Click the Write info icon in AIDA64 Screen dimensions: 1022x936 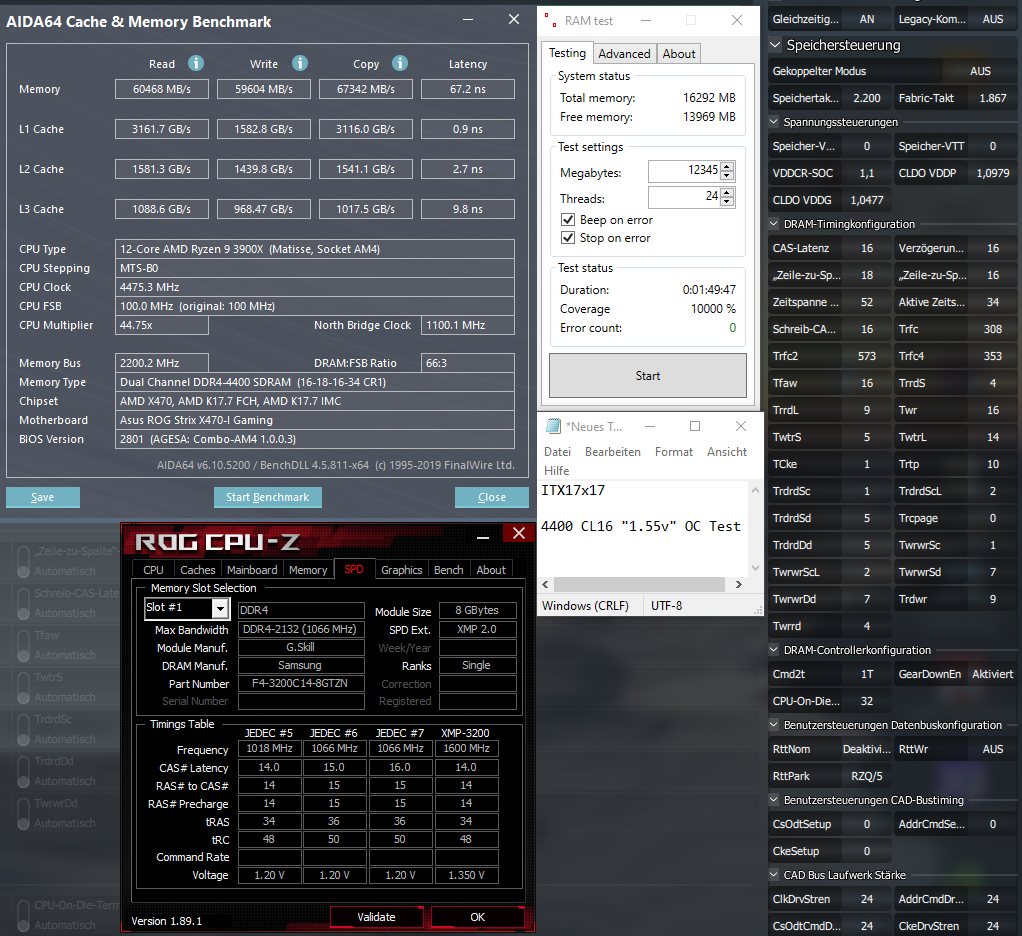[300, 63]
